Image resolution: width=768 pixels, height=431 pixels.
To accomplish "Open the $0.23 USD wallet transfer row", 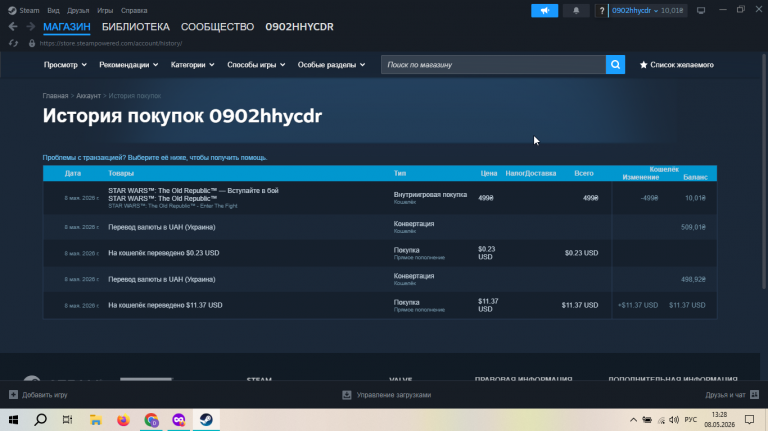I will [x=380, y=253].
